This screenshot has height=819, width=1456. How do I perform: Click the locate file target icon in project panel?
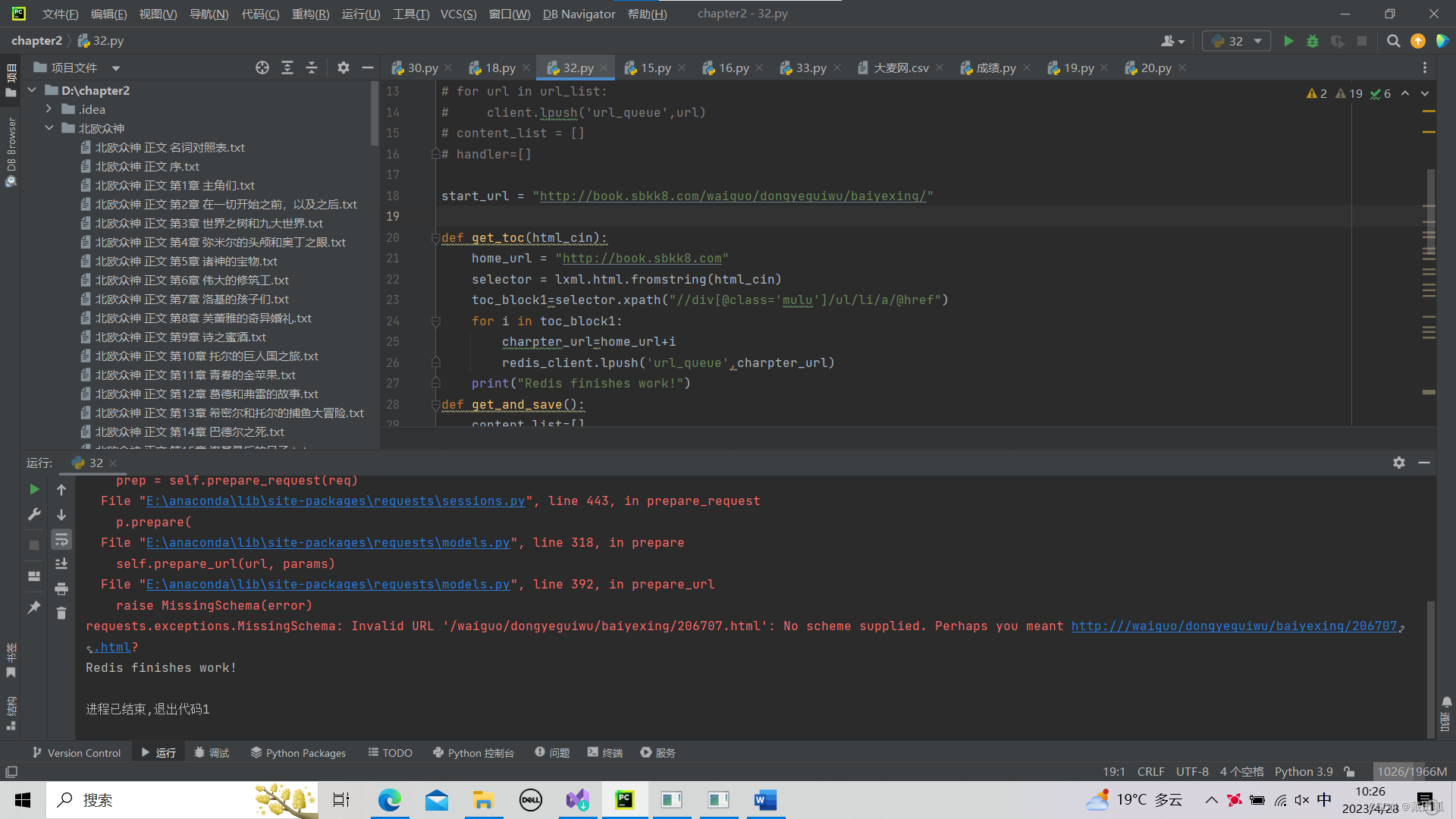point(262,68)
